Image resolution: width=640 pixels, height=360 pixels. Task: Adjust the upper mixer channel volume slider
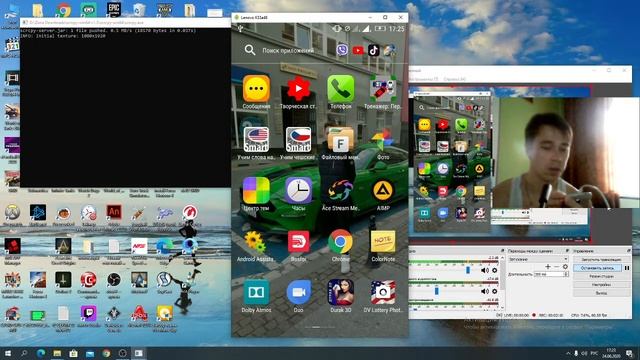pos(468,270)
